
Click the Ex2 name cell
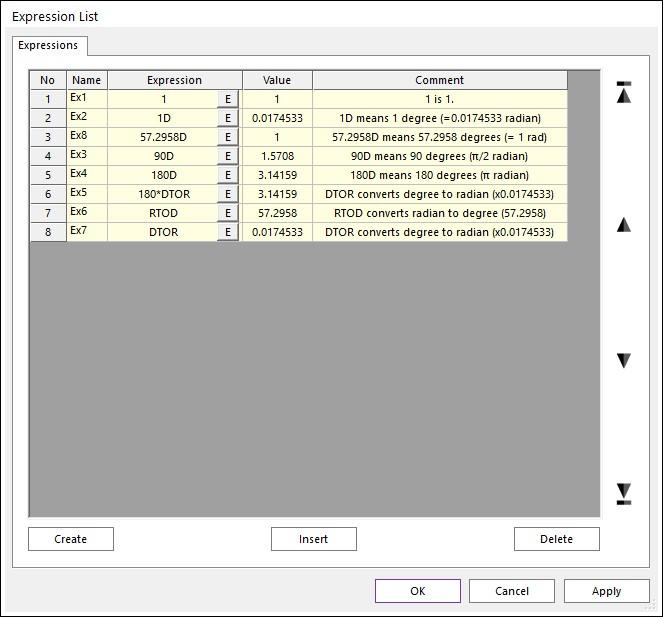(x=87, y=118)
